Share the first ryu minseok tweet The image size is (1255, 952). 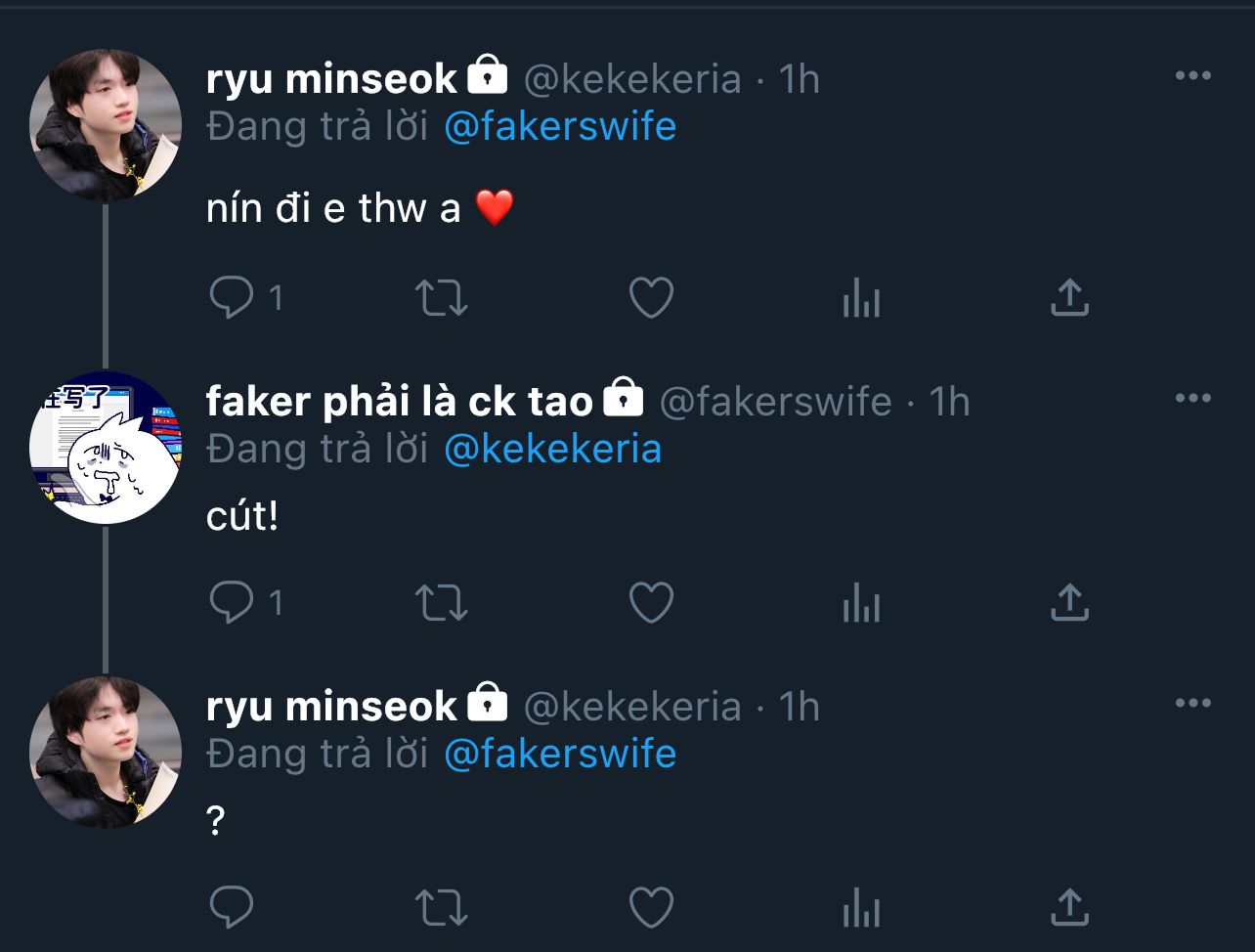coord(1069,298)
